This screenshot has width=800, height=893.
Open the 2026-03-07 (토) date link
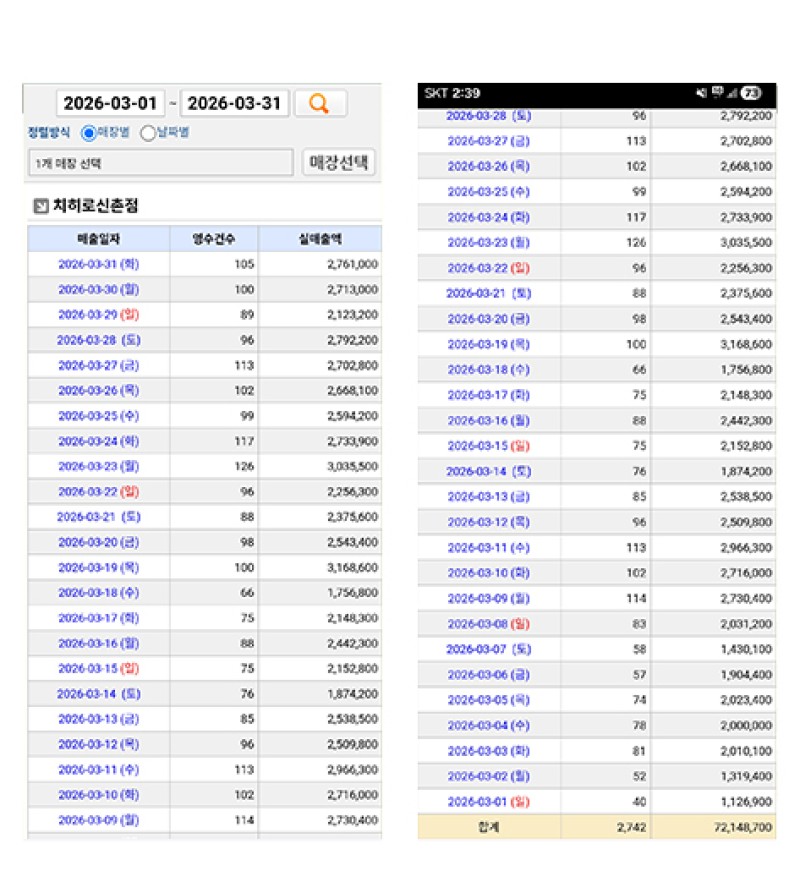(x=489, y=649)
